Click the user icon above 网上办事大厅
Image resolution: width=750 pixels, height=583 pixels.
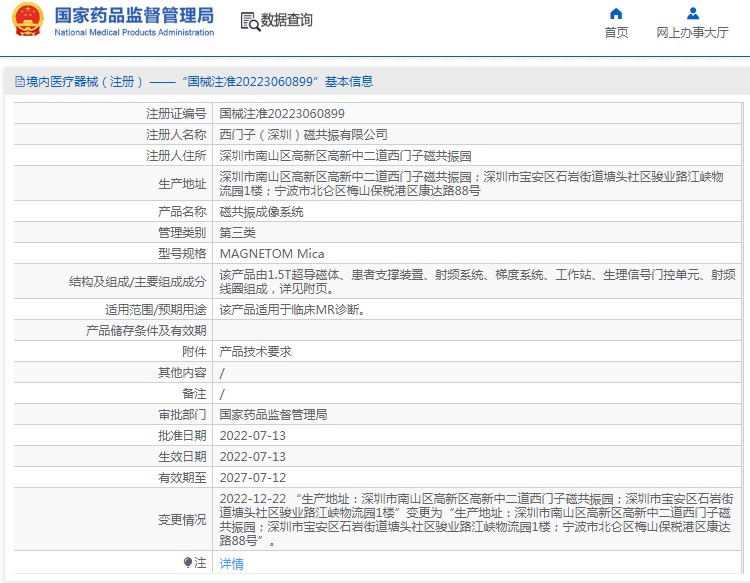point(692,14)
